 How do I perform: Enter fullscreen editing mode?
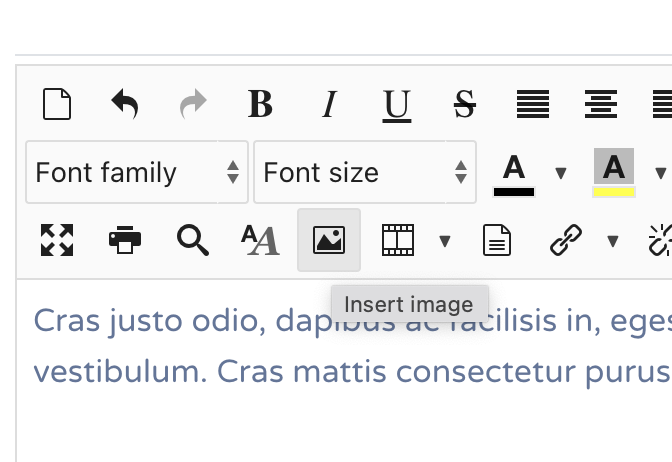(57, 240)
